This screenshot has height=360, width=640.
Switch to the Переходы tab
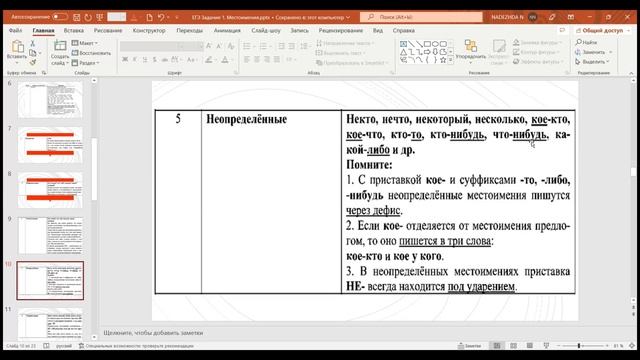point(189,31)
